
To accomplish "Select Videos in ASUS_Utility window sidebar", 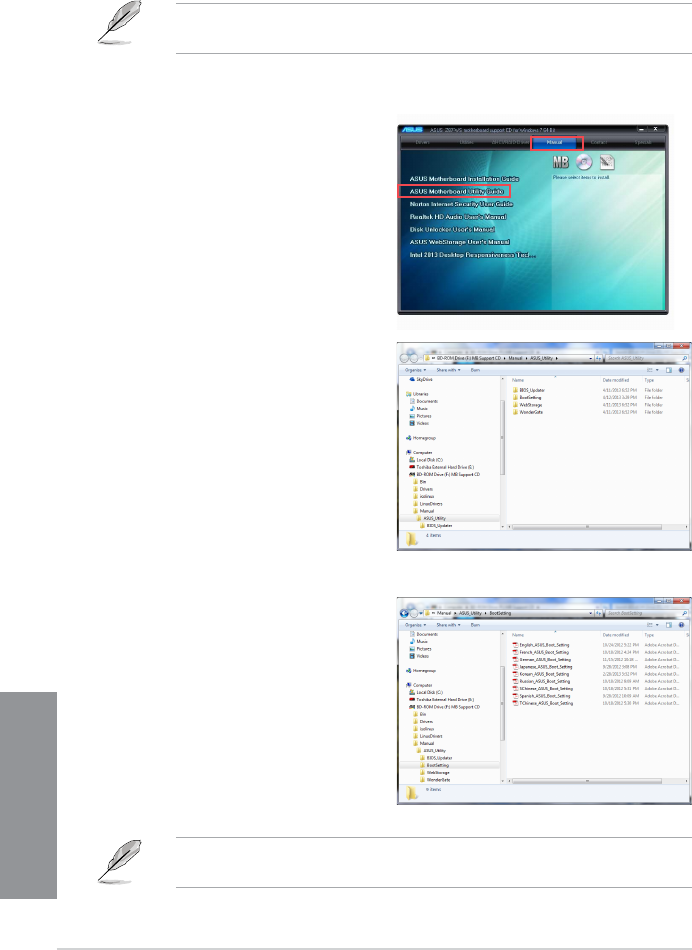I will click(419, 424).
